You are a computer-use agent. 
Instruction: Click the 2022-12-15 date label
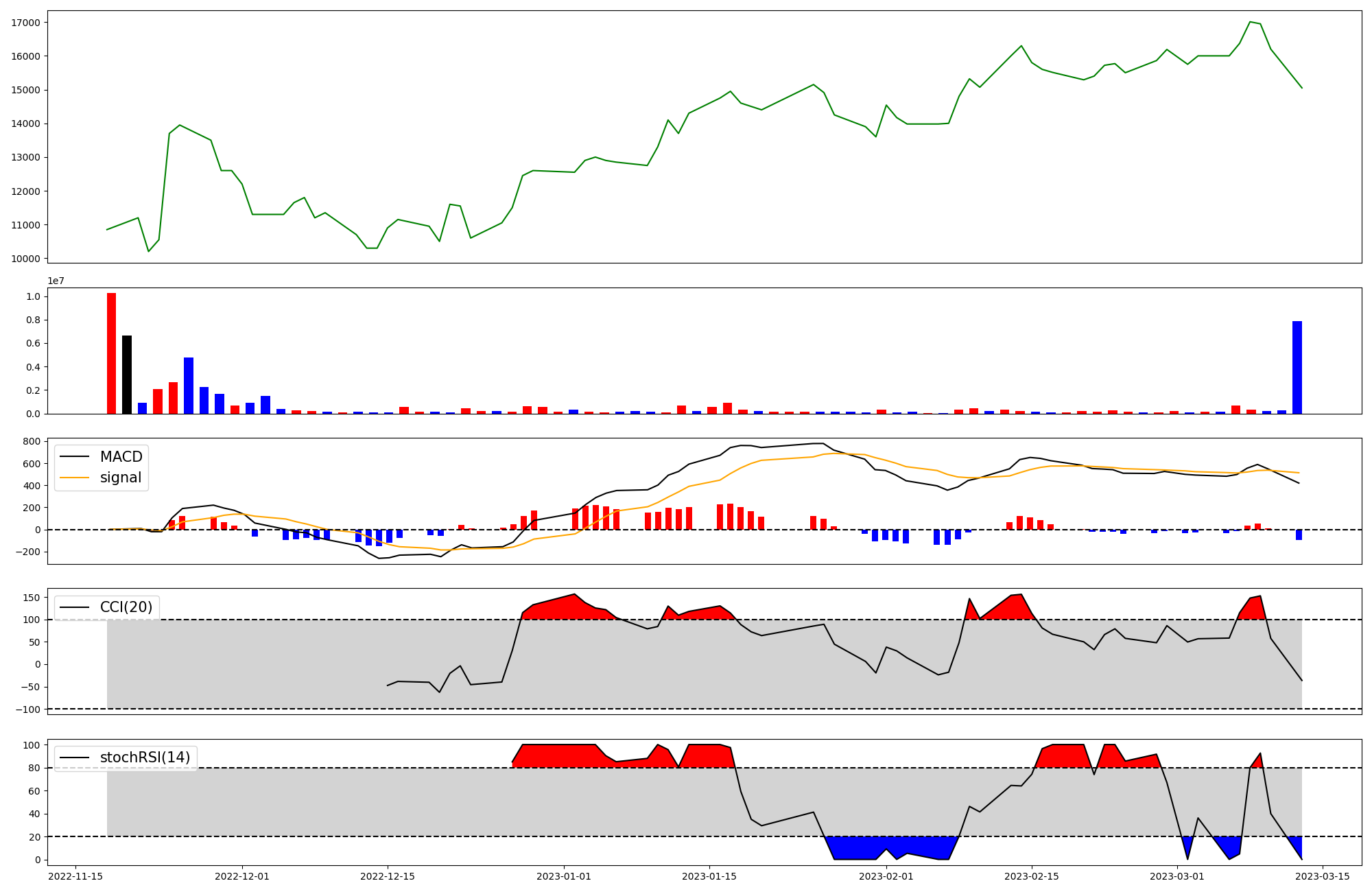point(388,876)
